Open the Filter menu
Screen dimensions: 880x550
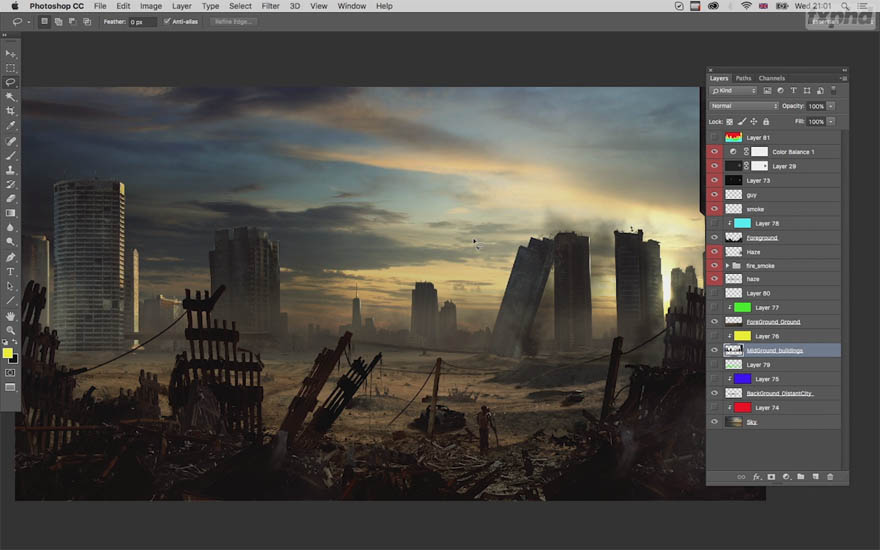[x=271, y=6]
